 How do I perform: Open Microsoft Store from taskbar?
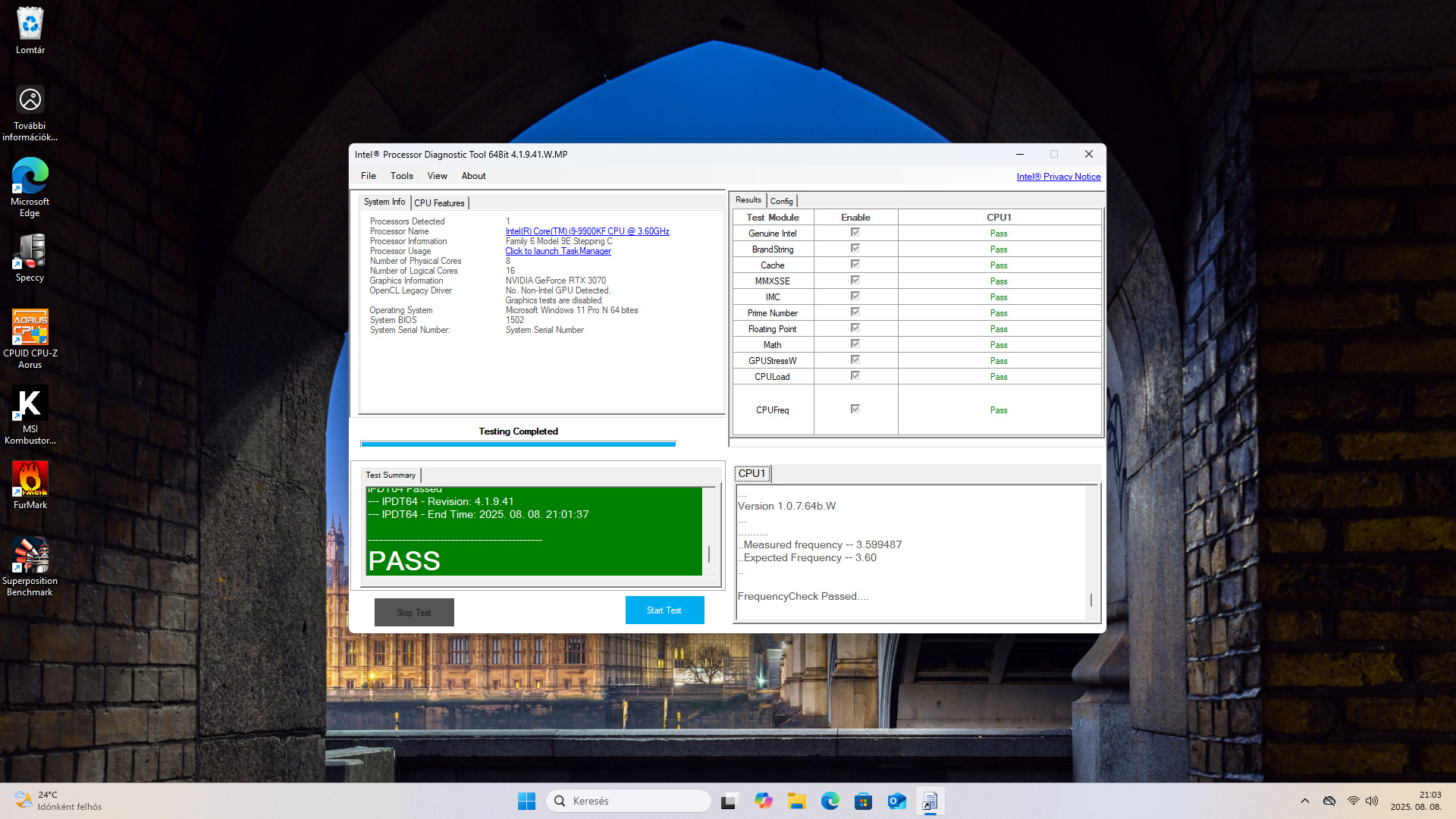(x=863, y=801)
